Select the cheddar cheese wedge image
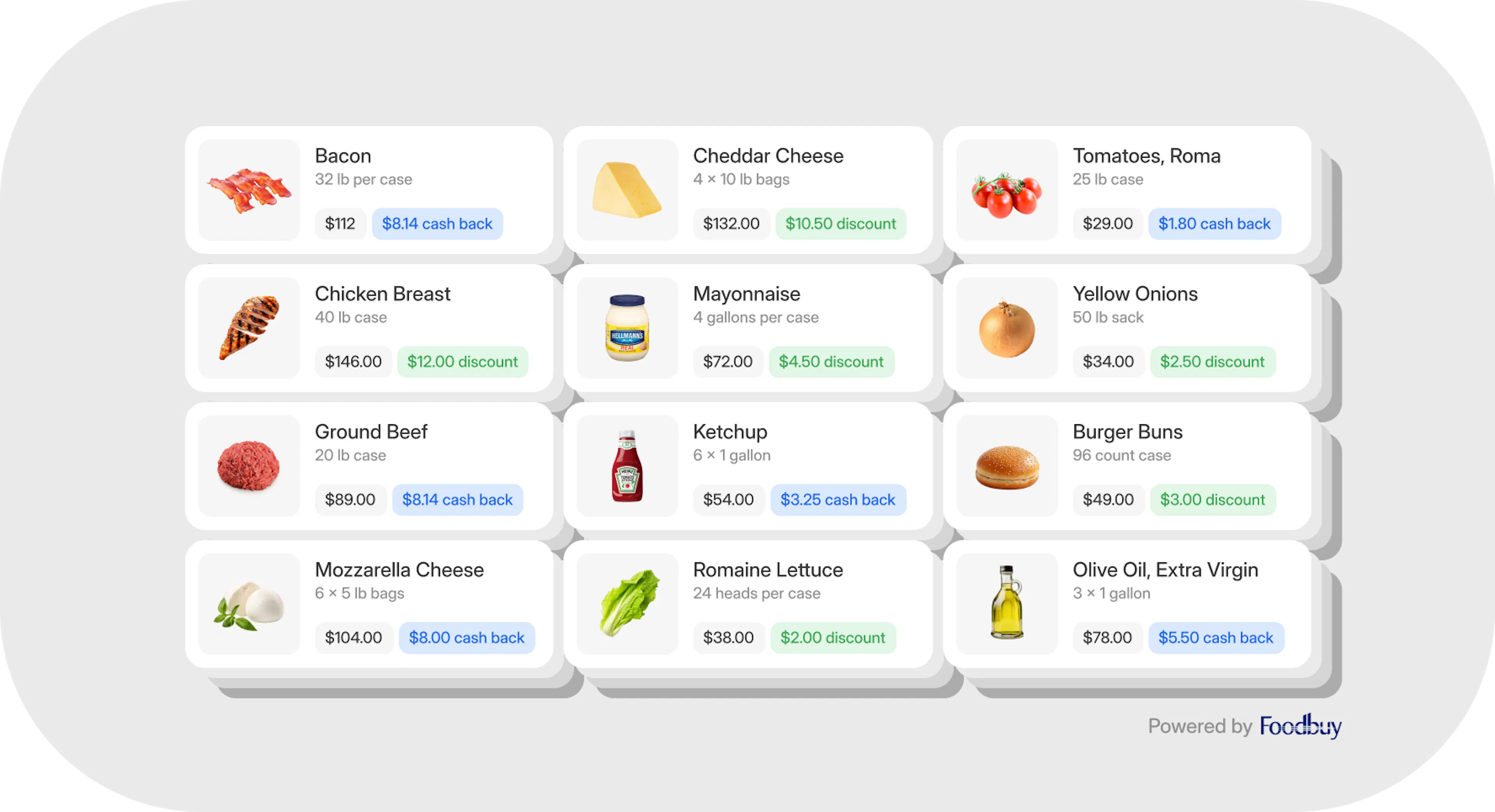1495x812 pixels. click(x=627, y=190)
